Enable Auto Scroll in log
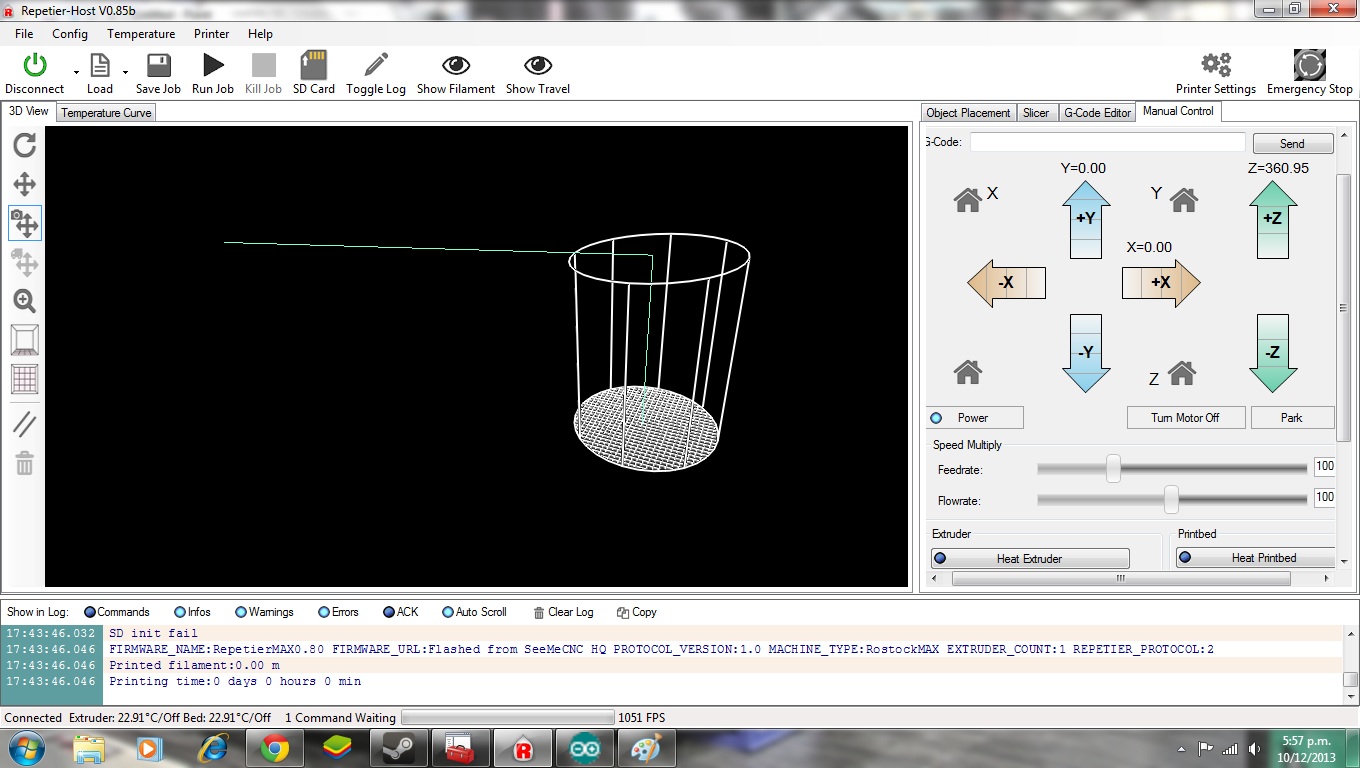The width and height of the screenshot is (1360, 768). pos(448,612)
